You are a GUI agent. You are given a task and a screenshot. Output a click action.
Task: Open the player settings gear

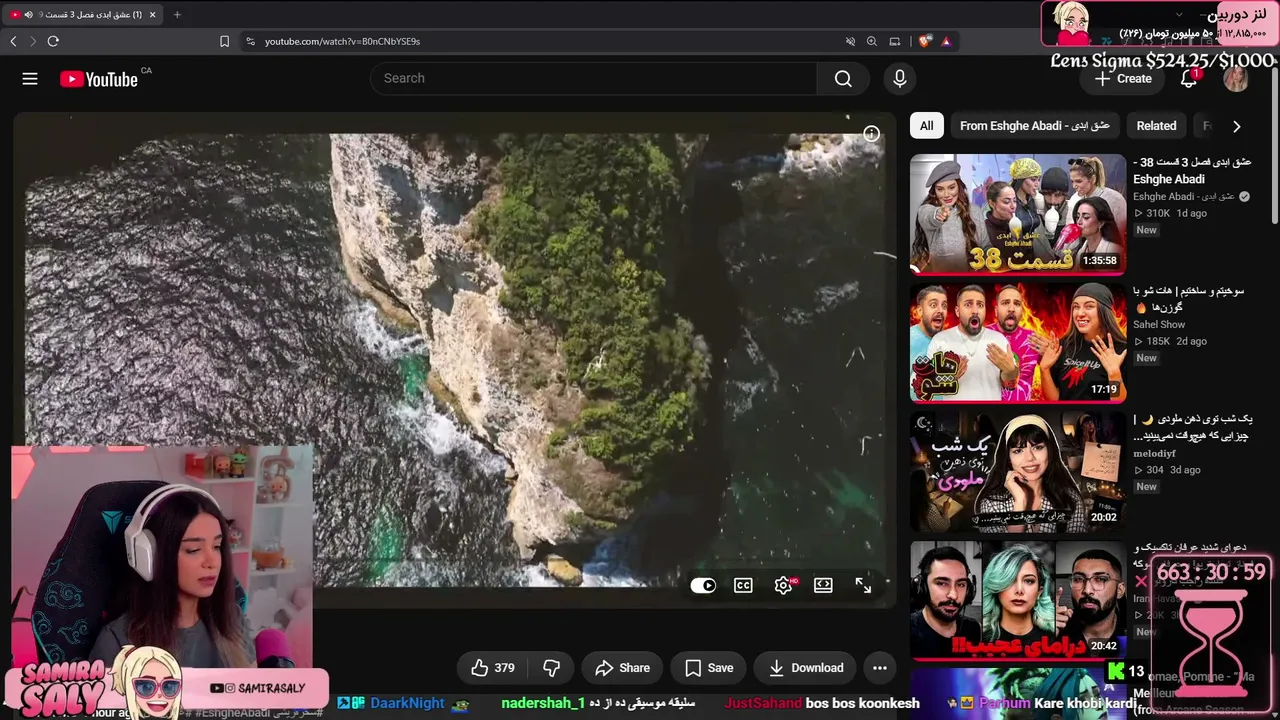(x=783, y=586)
